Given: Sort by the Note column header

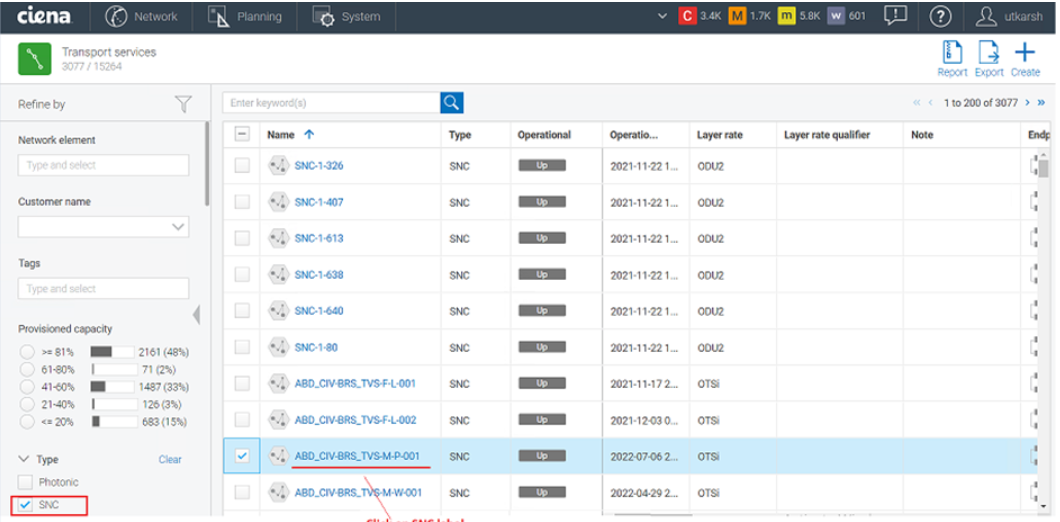Looking at the screenshot, I should (x=922, y=135).
